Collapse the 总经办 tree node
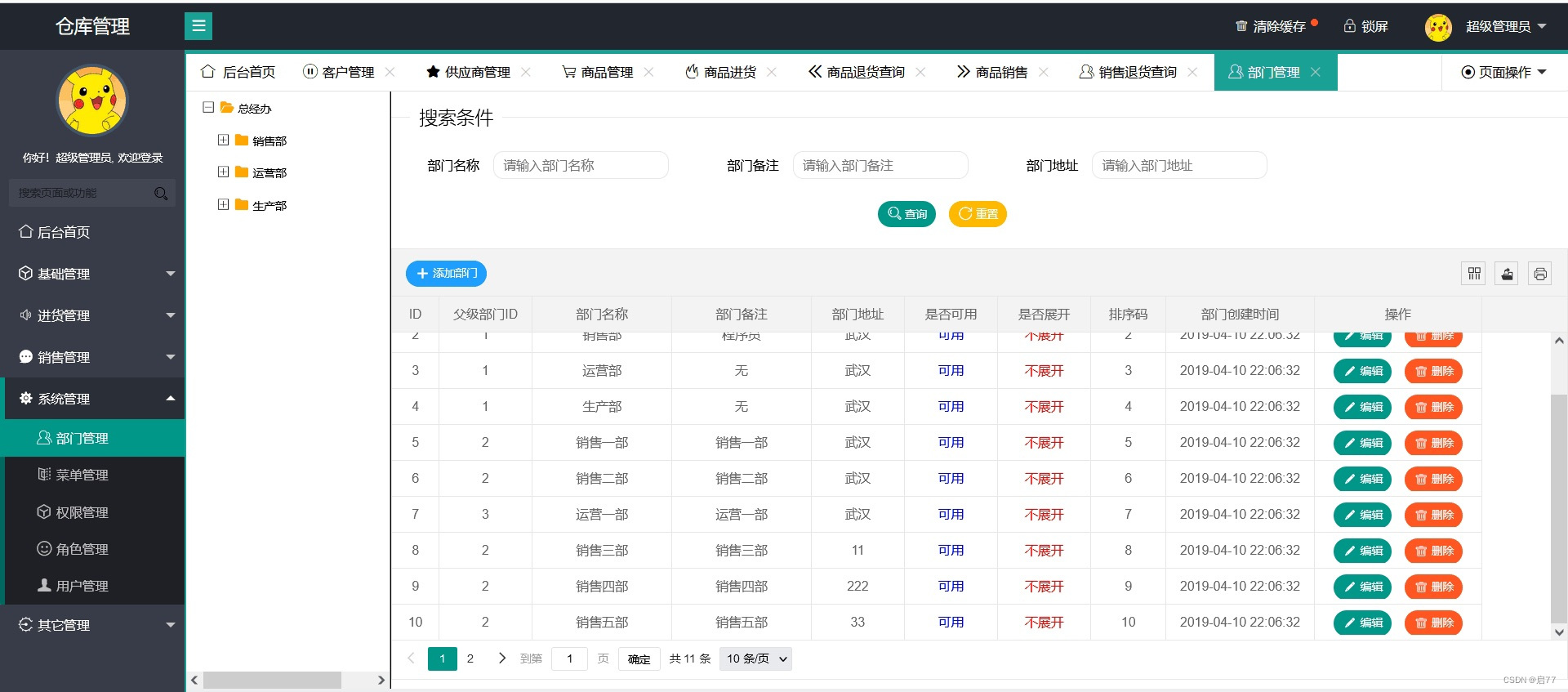 pyautogui.click(x=208, y=107)
